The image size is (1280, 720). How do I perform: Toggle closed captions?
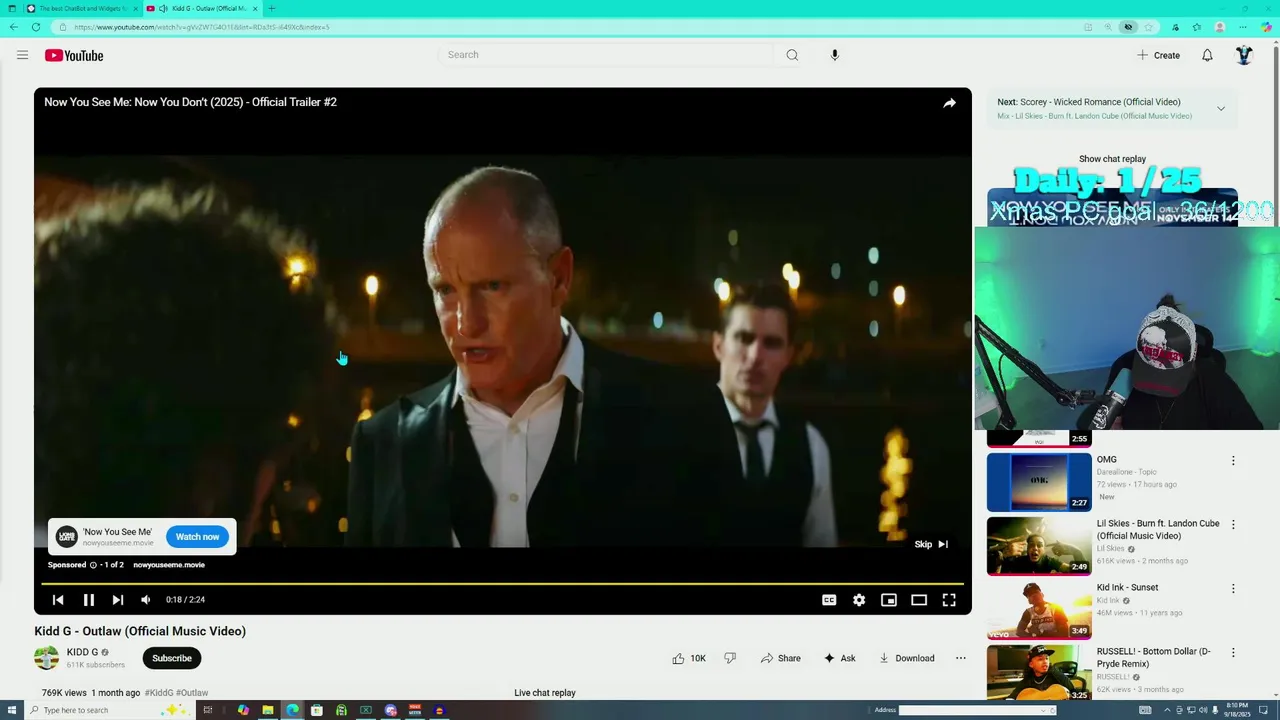pos(829,600)
